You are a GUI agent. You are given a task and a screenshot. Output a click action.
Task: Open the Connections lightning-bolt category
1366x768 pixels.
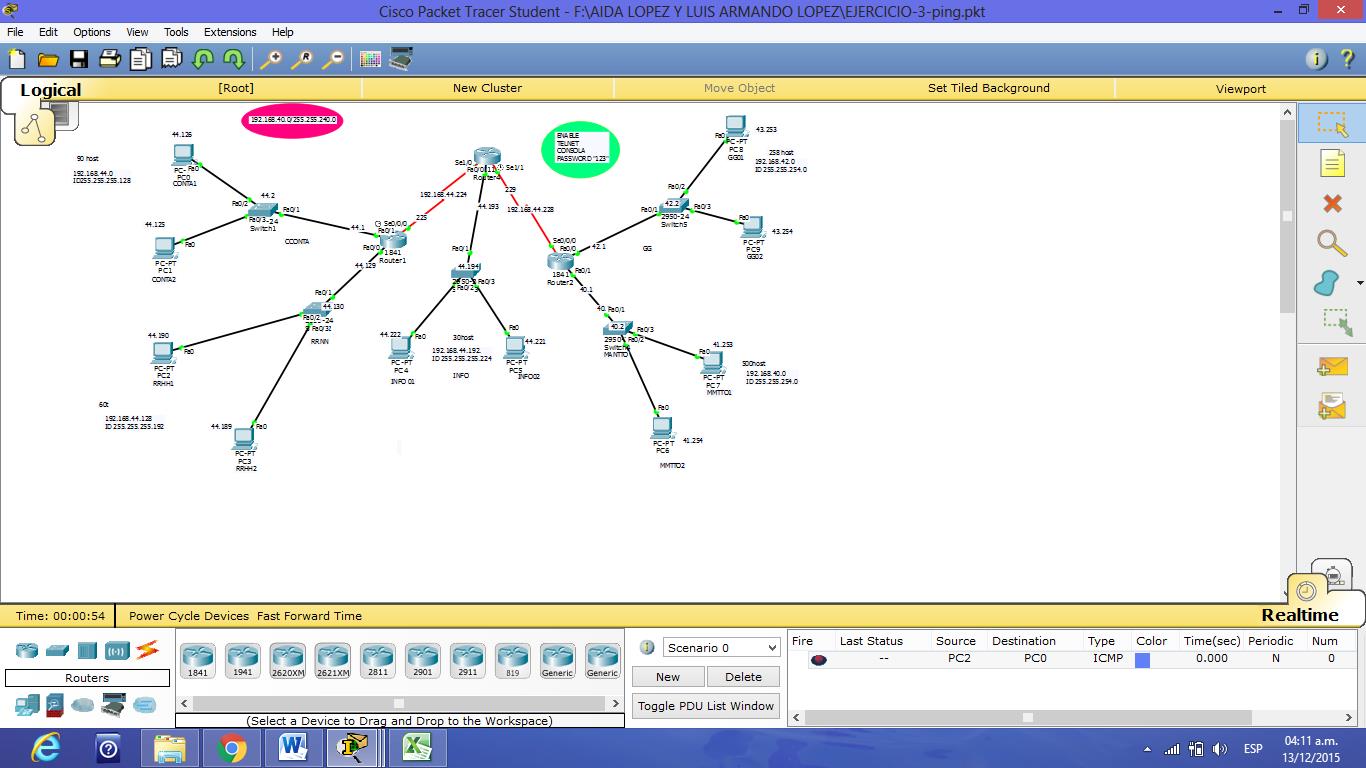click(148, 650)
